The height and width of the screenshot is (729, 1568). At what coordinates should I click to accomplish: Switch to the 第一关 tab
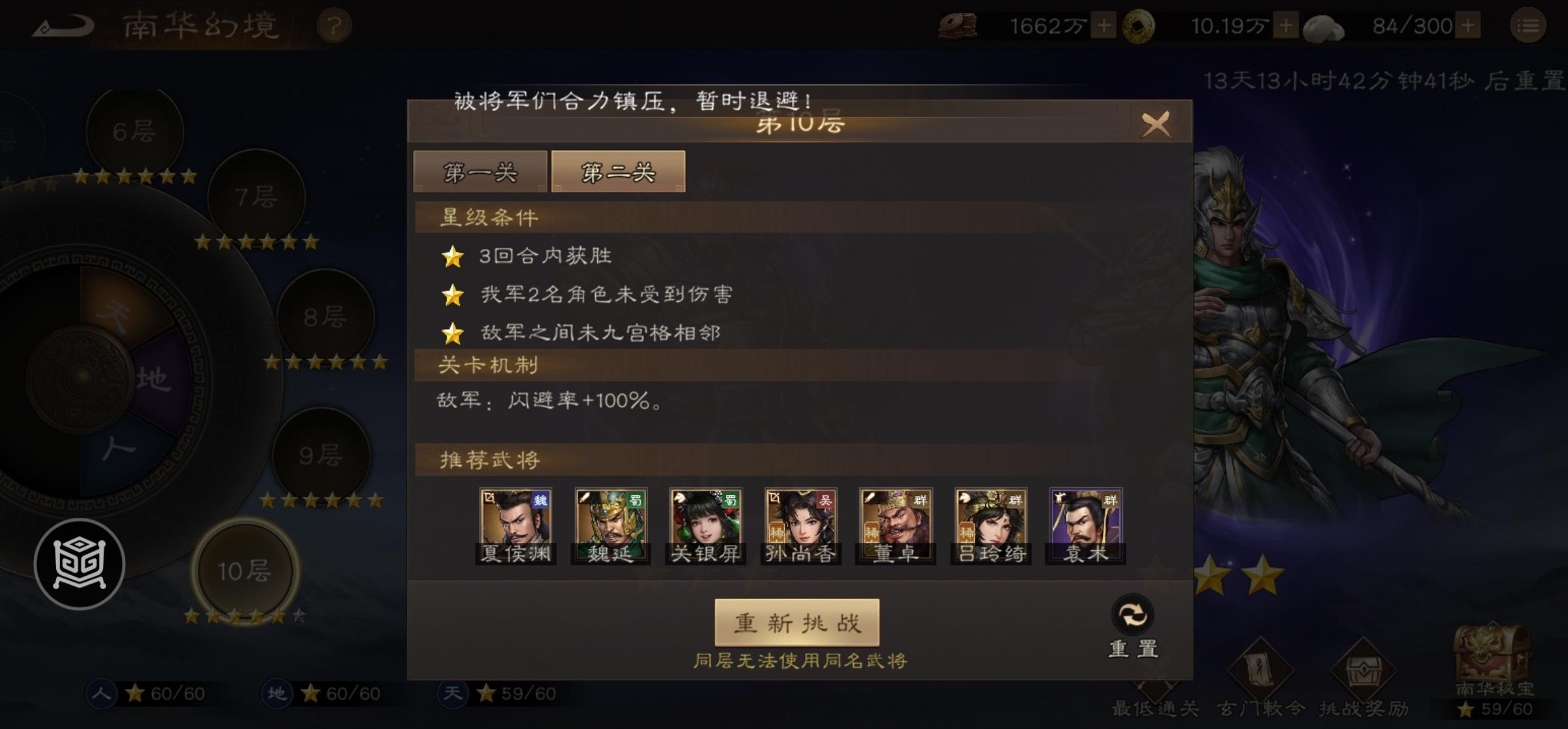click(480, 172)
